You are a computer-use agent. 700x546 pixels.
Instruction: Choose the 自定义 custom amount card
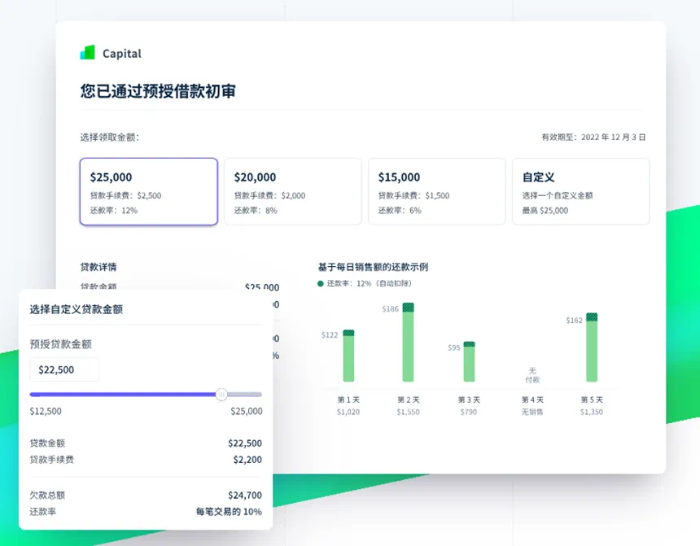(x=581, y=192)
